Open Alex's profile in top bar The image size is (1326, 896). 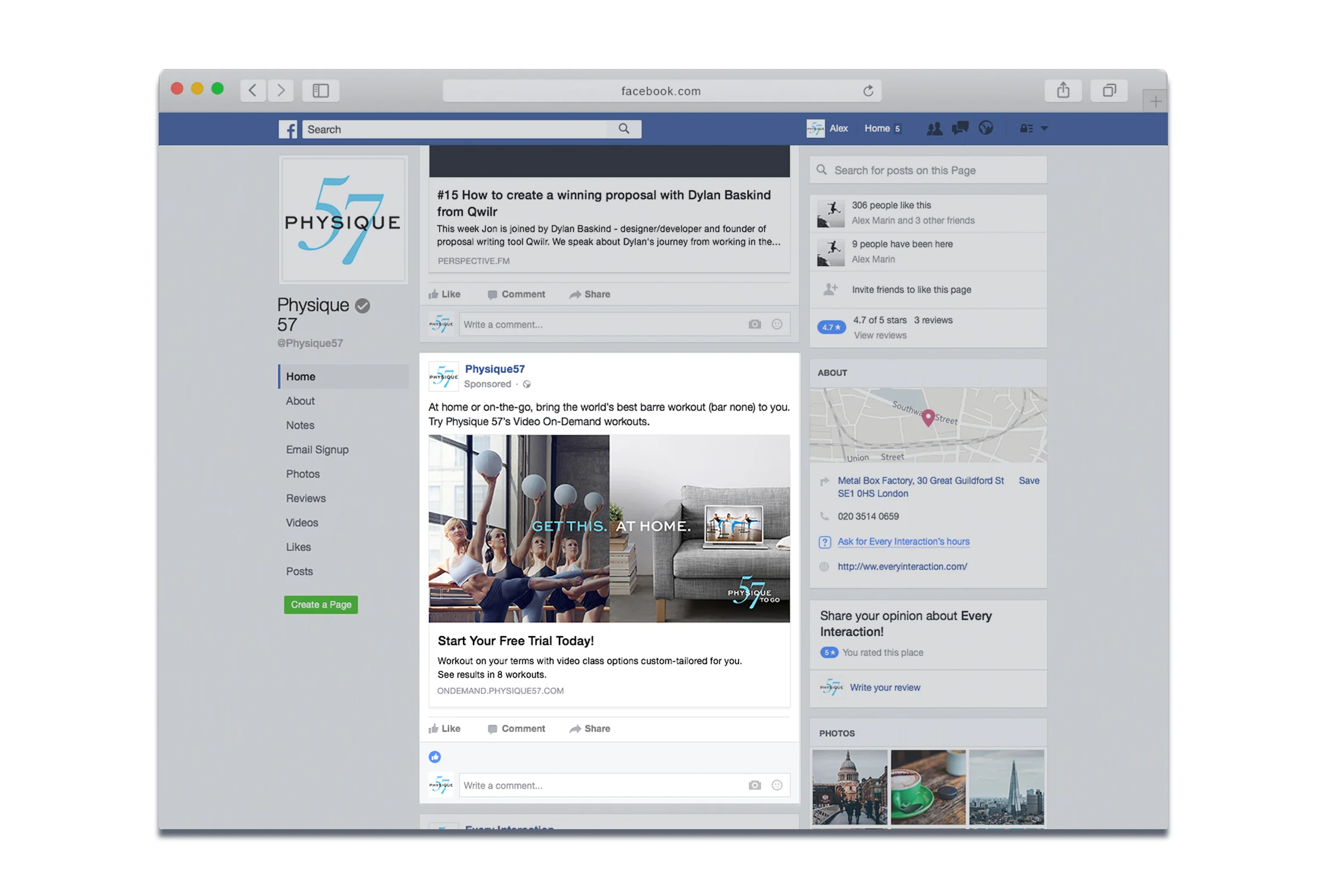tap(827, 128)
